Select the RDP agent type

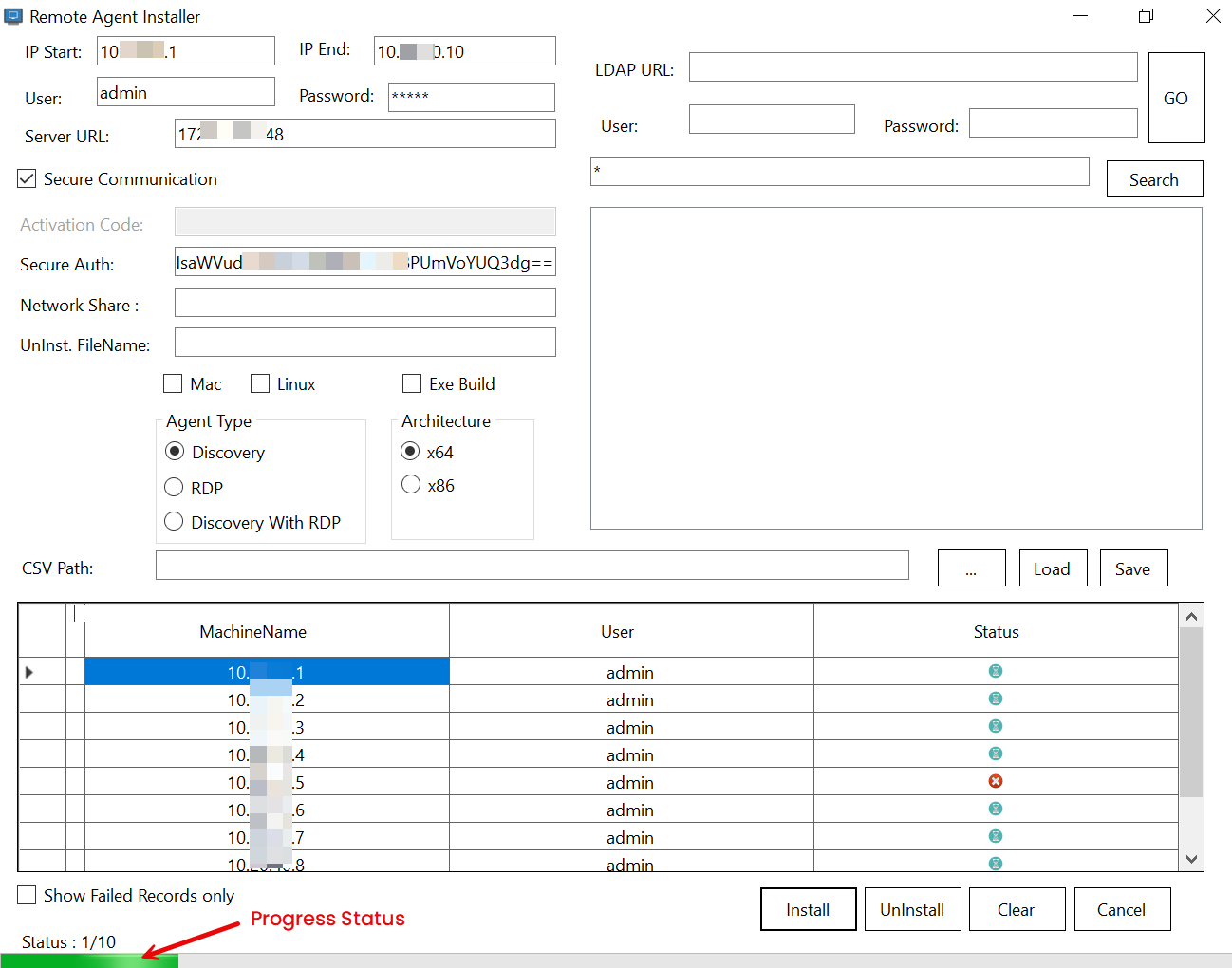175,488
